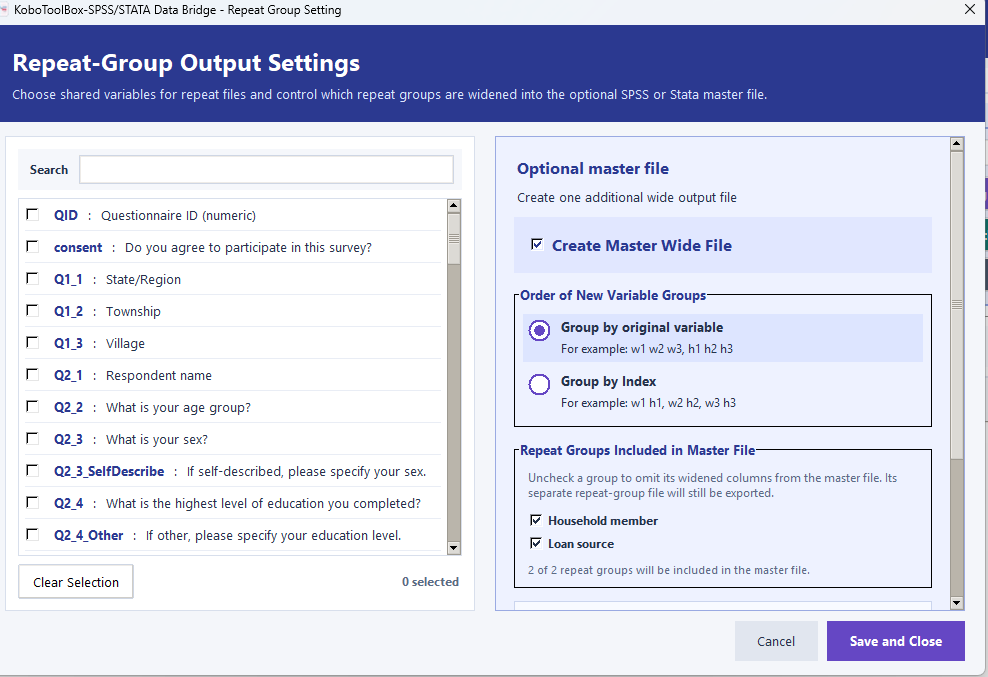This screenshot has width=988, height=677.
Task: Select the Group by Index radio button
Action: (x=539, y=384)
